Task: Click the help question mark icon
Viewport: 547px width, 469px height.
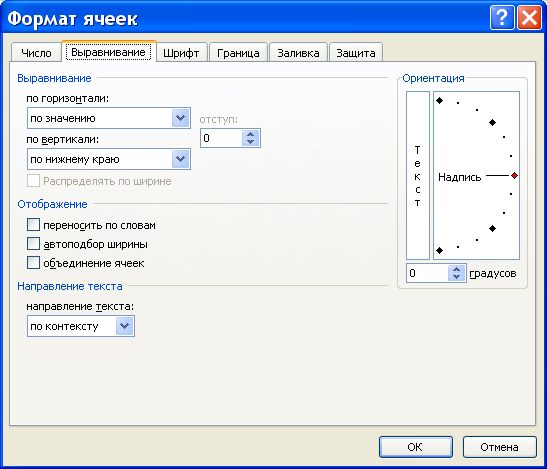Action: point(502,17)
